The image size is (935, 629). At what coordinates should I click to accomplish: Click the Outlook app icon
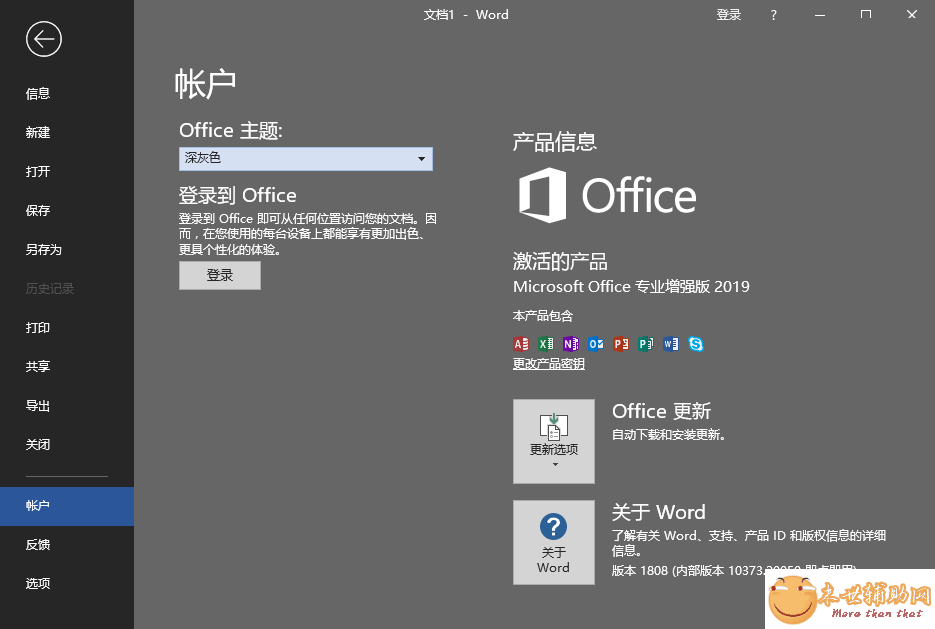[596, 344]
